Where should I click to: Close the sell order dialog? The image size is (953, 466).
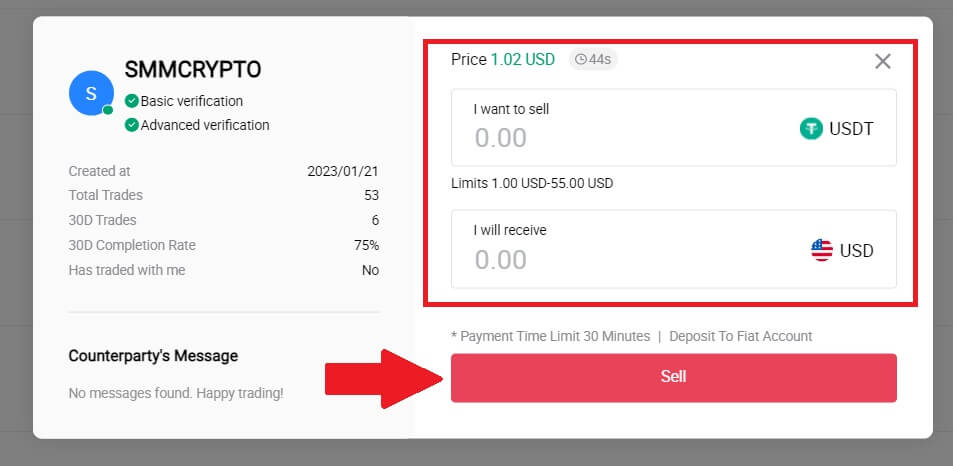coord(882,61)
